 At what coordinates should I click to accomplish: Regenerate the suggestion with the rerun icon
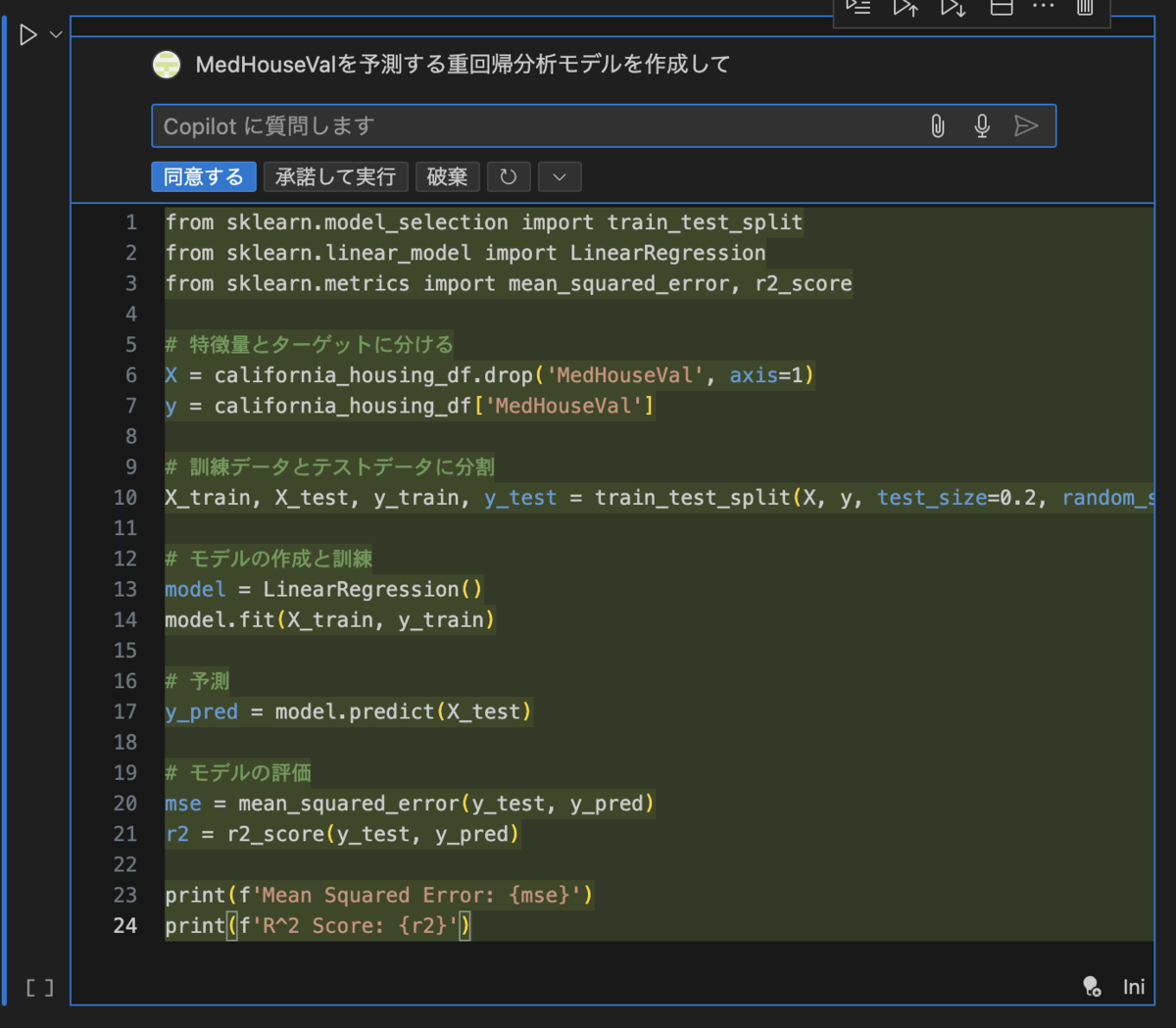pos(509,176)
